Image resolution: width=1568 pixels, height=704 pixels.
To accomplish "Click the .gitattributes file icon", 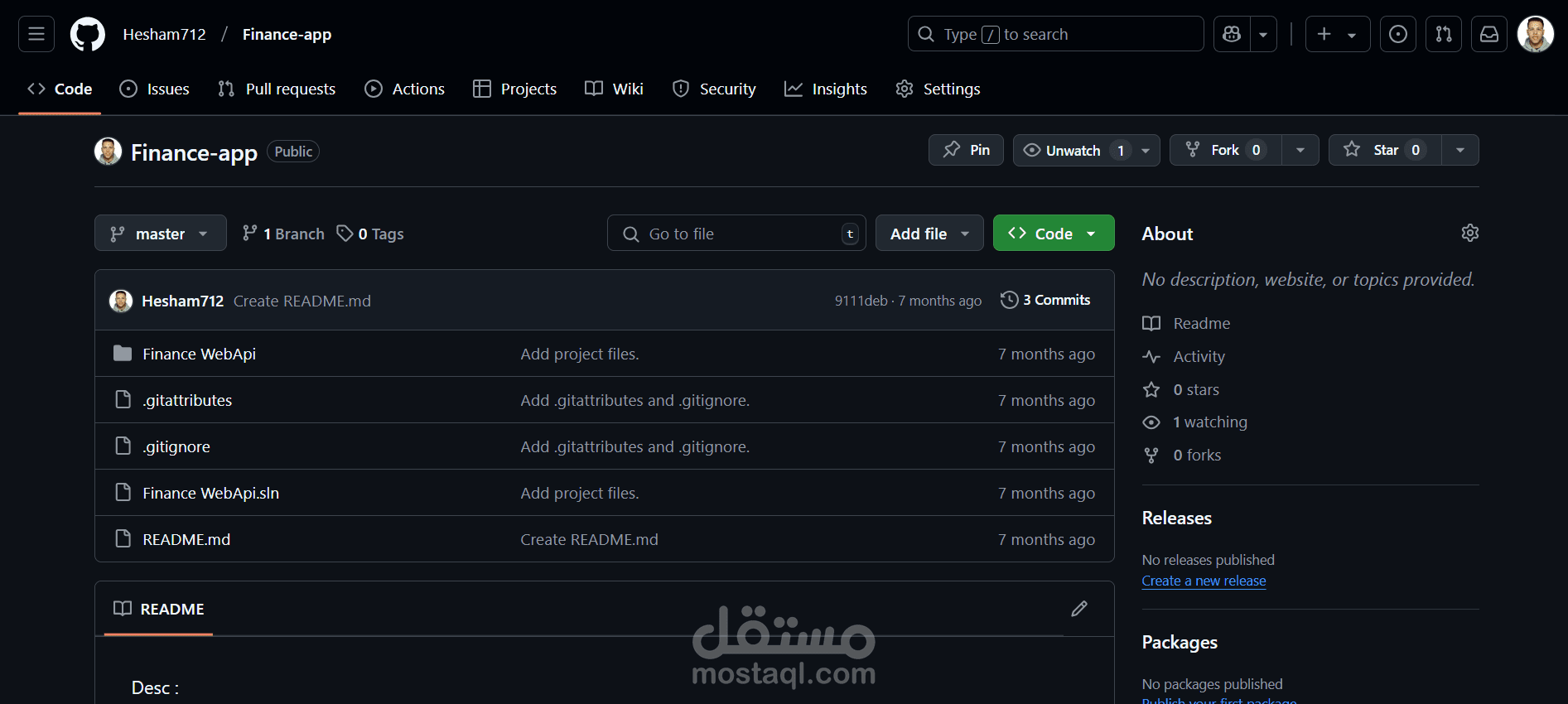I will pyautogui.click(x=123, y=400).
